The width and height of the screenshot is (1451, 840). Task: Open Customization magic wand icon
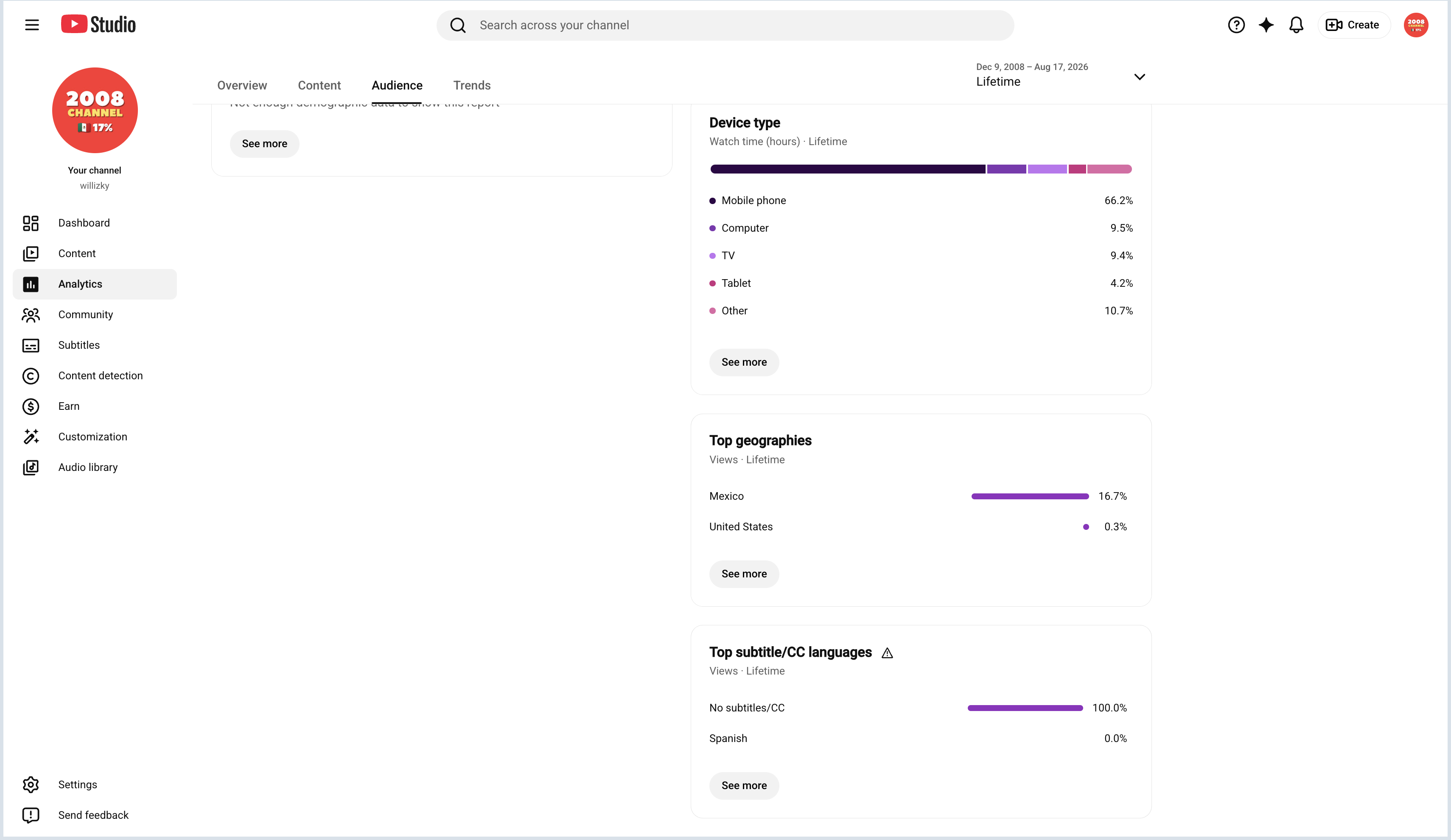tap(31, 437)
